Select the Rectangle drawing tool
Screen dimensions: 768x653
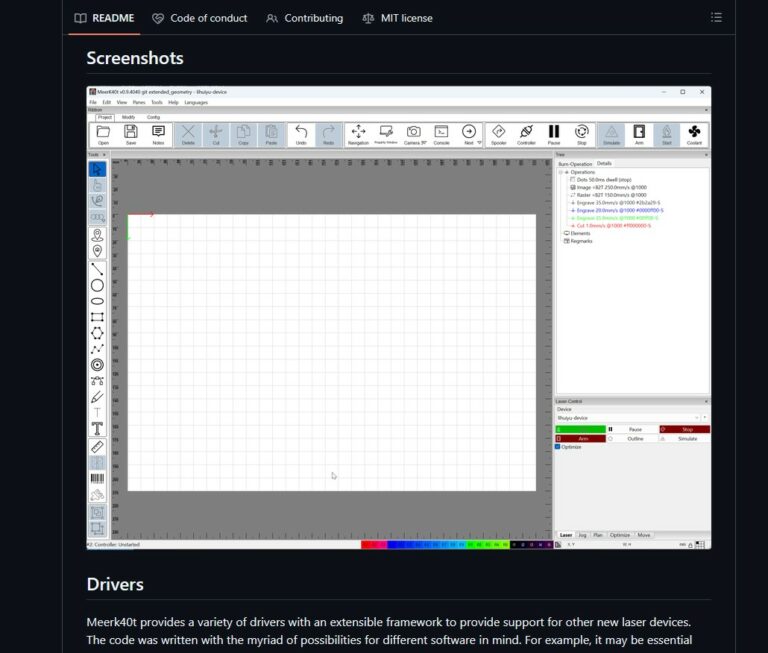coord(97,317)
